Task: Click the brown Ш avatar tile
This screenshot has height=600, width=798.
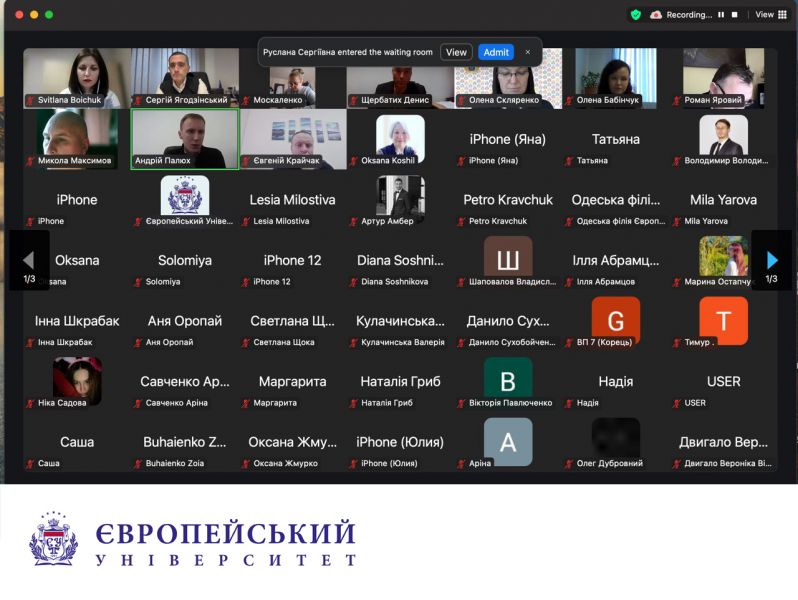Action: point(508,258)
